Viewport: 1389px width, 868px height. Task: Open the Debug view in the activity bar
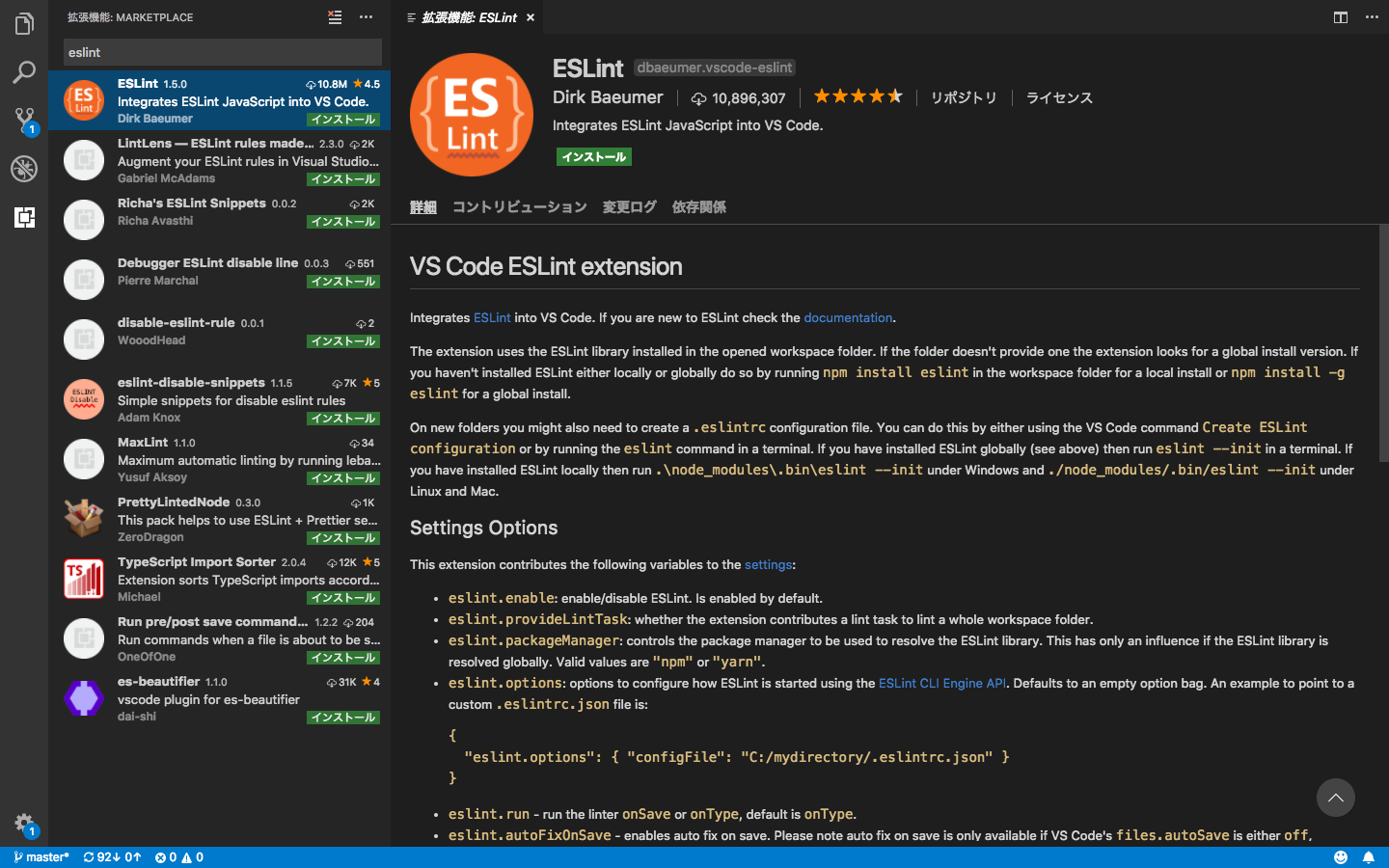(23, 169)
